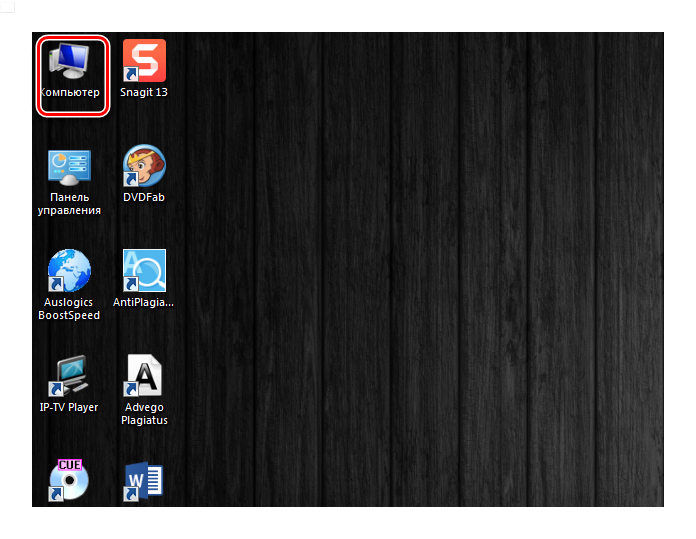
Task: Click the "IP-TV Player" label text
Action: [70, 407]
